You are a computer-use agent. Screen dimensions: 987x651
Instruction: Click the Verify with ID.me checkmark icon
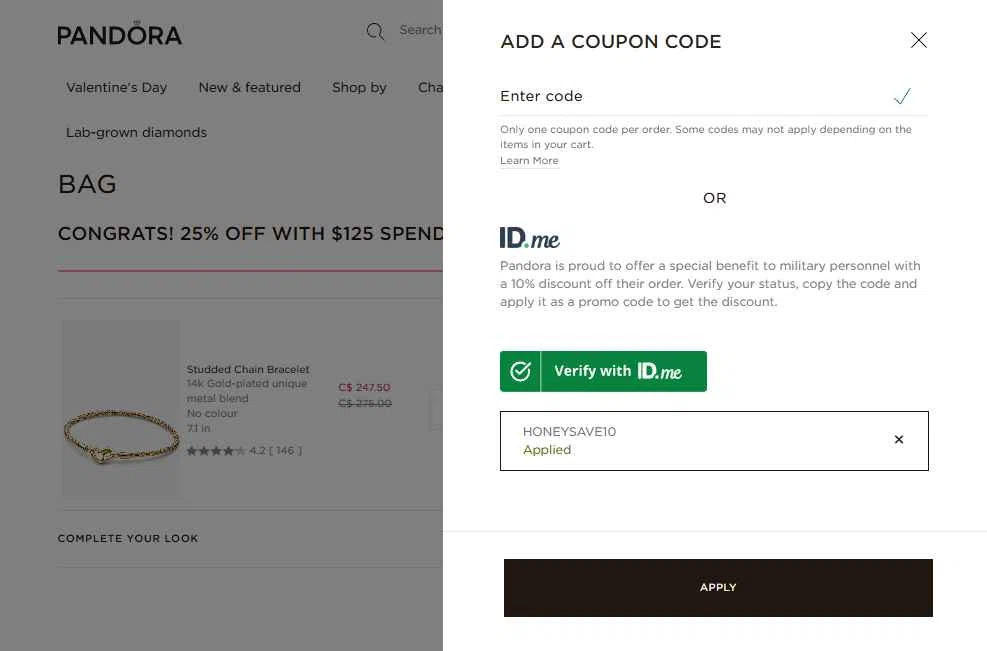520,371
